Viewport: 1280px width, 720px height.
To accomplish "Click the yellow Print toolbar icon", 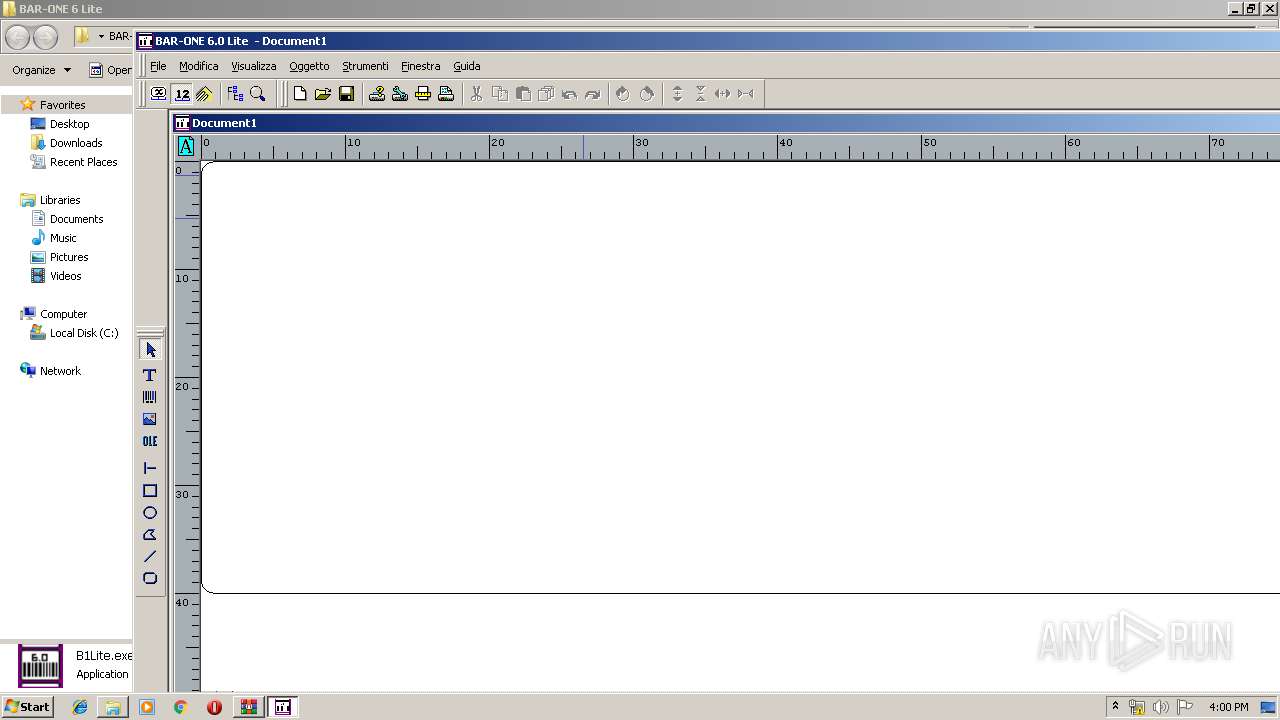I will pyautogui.click(x=423, y=94).
